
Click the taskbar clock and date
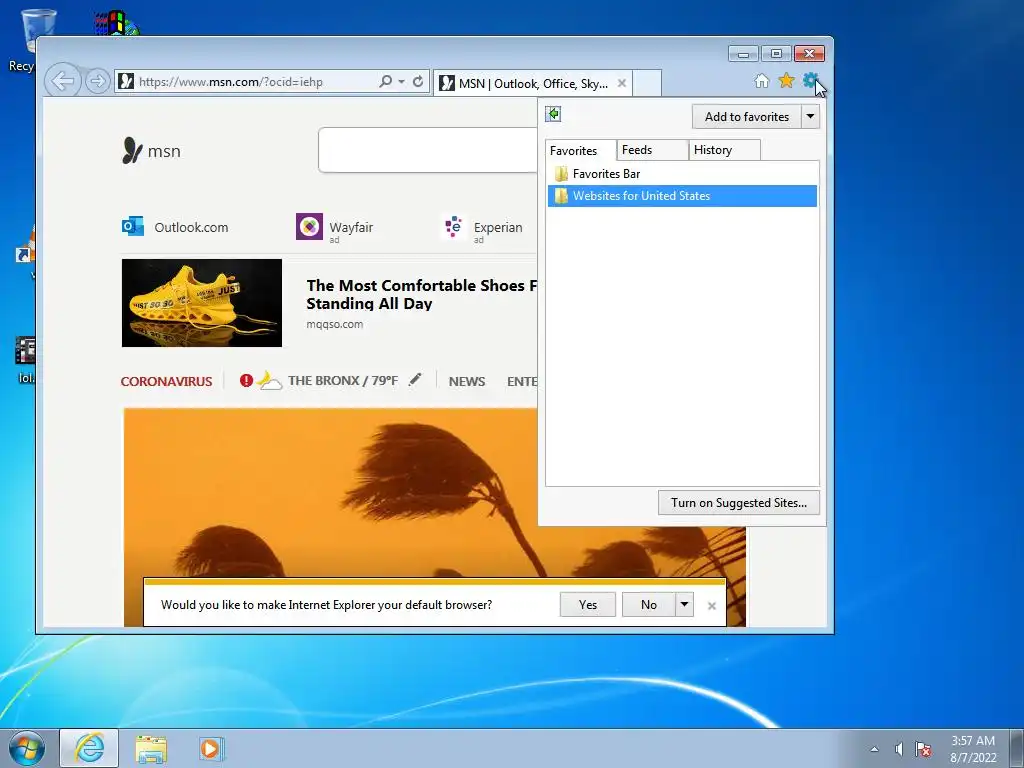pos(973,749)
